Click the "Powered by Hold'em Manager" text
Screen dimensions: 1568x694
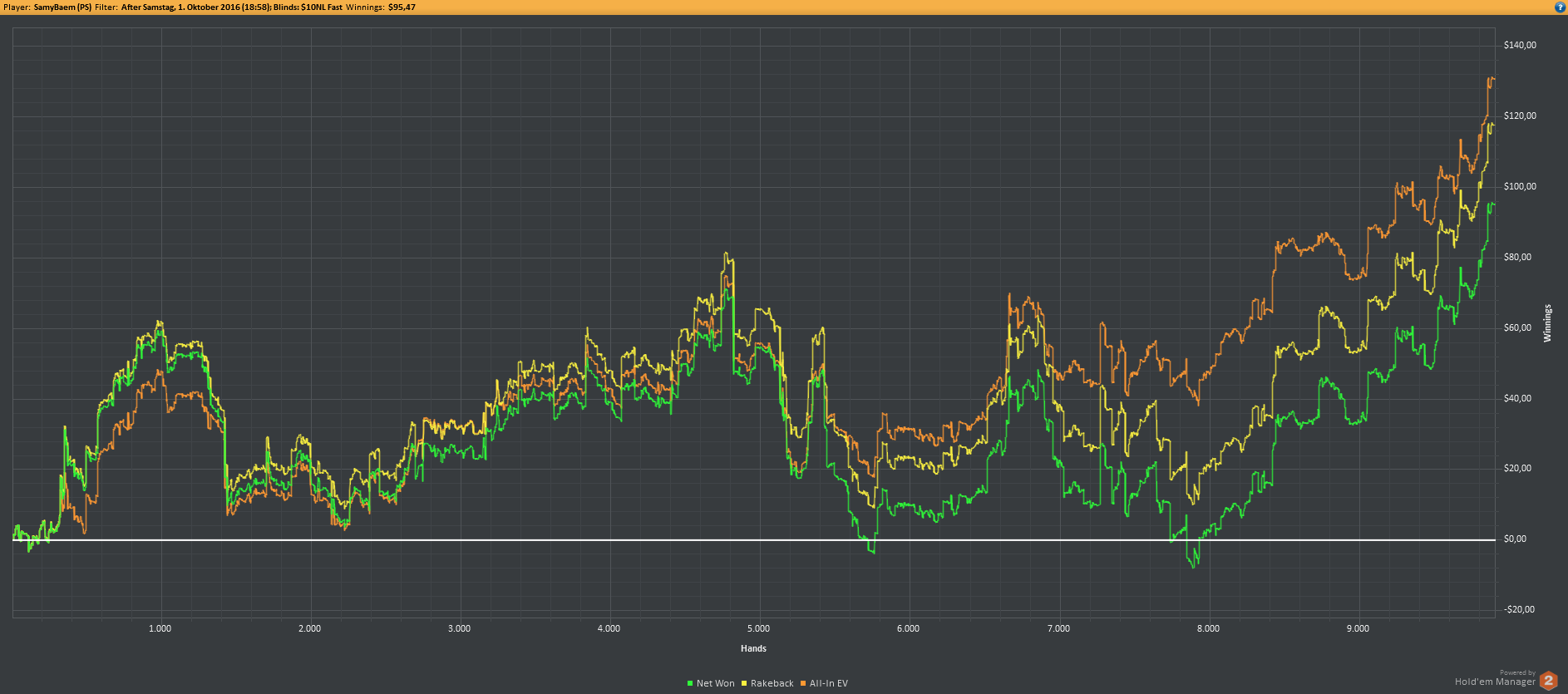tap(1496, 678)
